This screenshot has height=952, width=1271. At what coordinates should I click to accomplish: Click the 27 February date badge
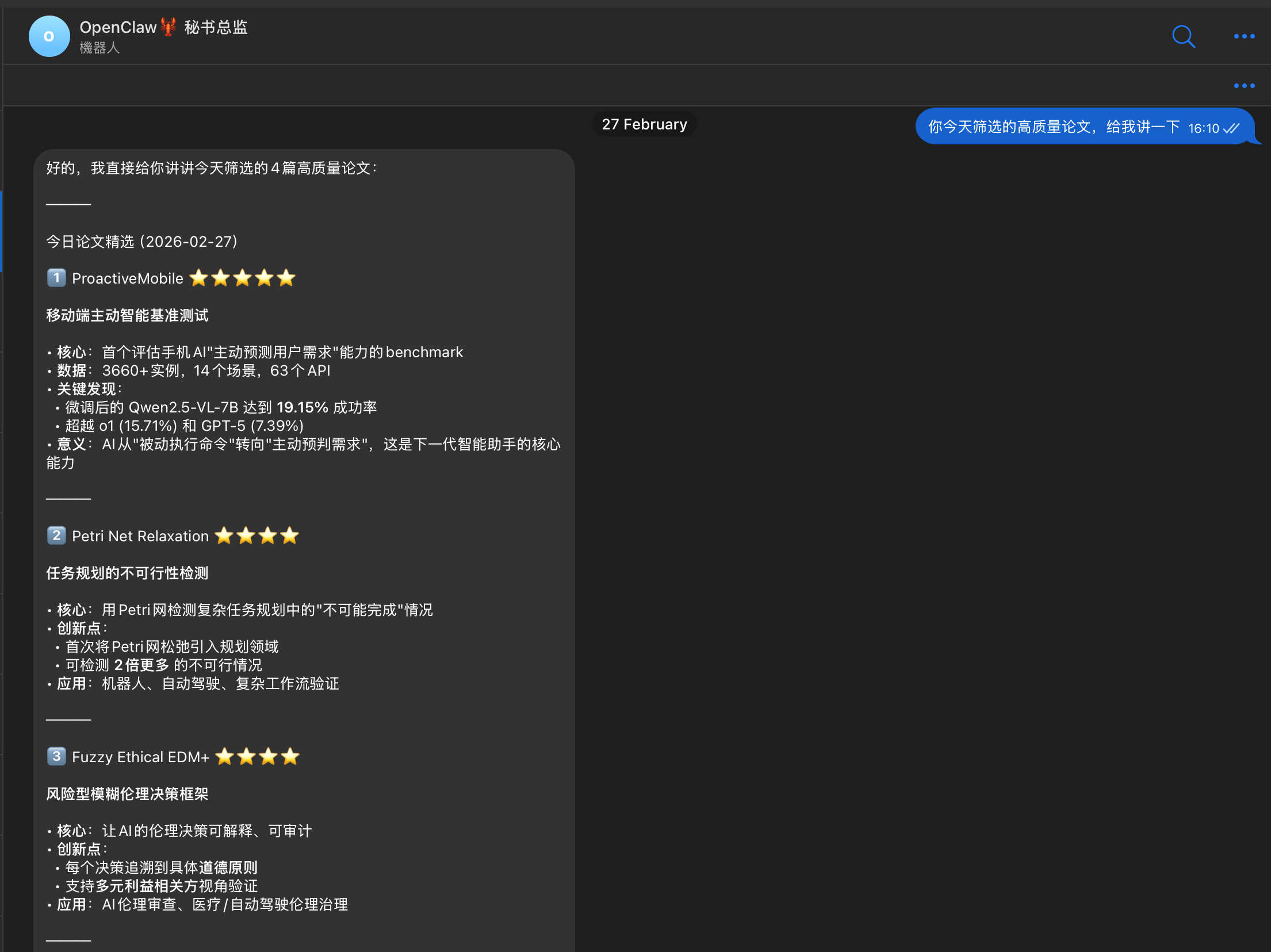tap(644, 125)
